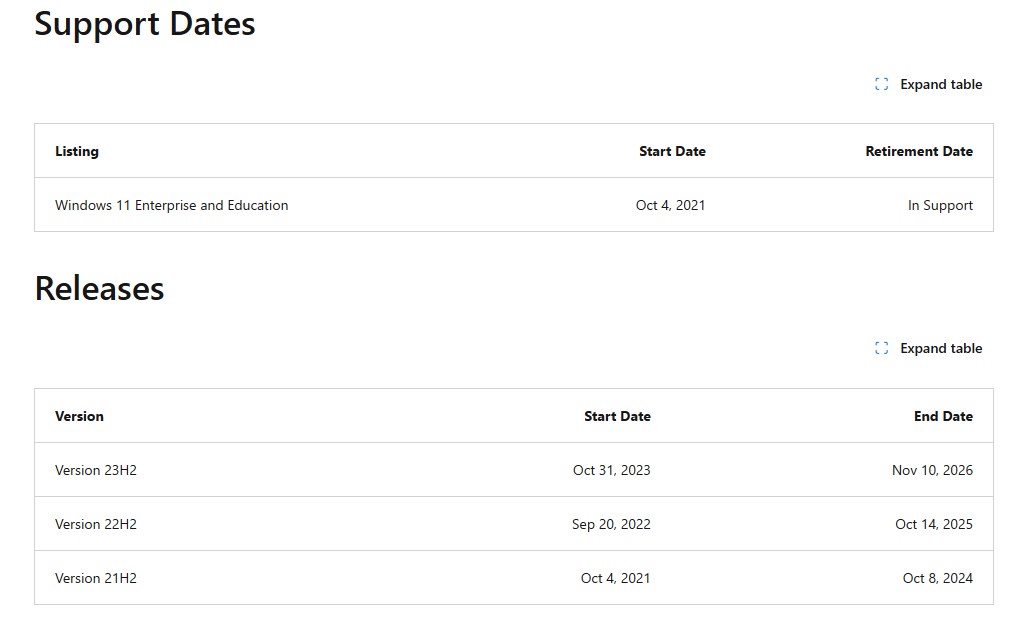Viewport: 1024px width, 626px height.
Task: Click the In Support status cell
Action: pyautogui.click(x=940, y=206)
